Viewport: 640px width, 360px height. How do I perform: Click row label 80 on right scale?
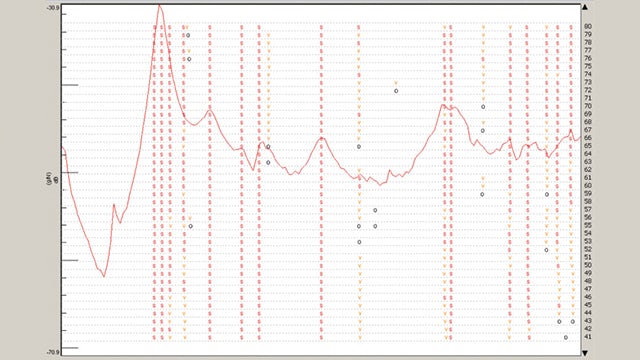(x=588, y=26)
